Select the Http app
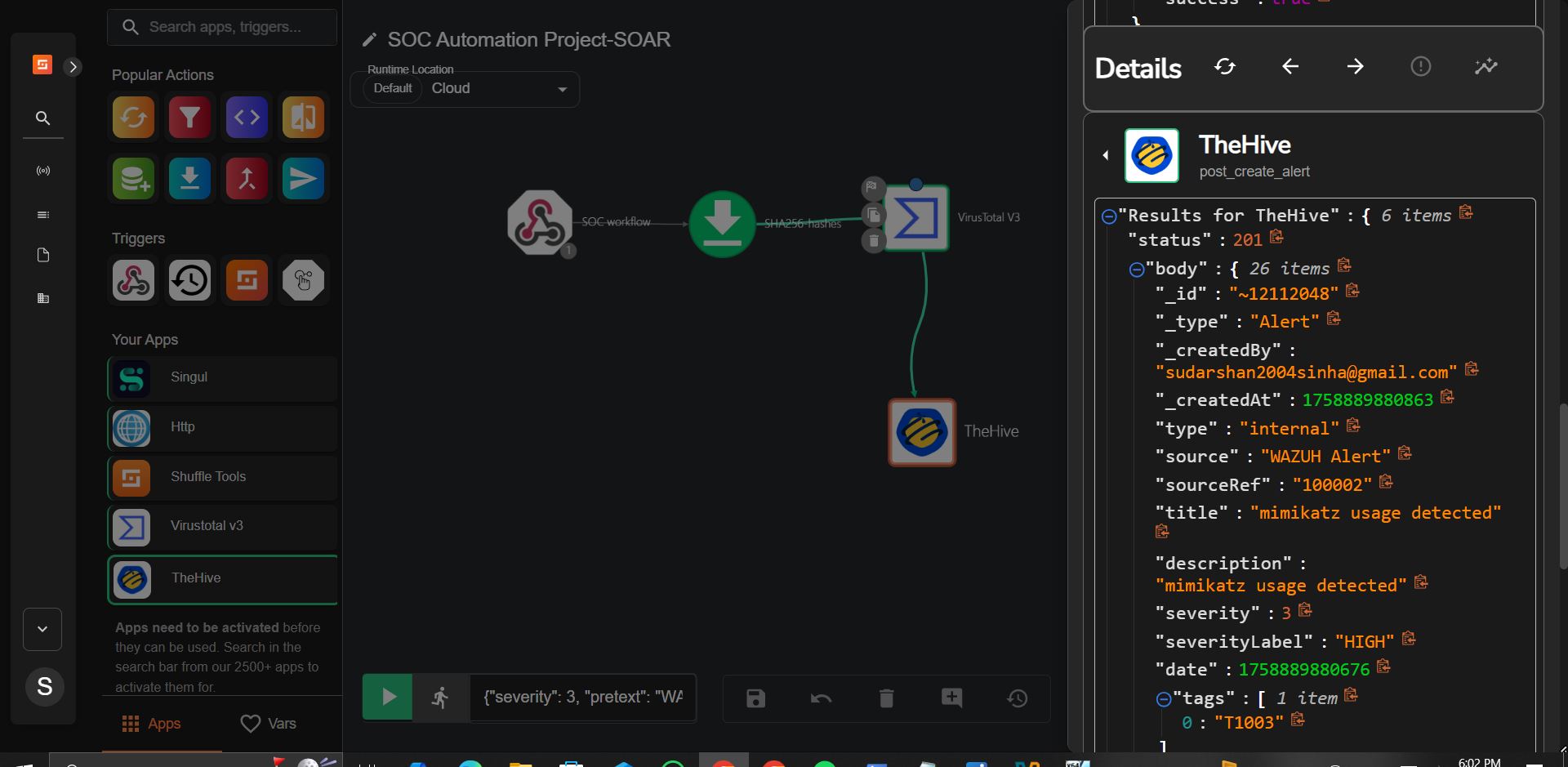1568x767 pixels. point(222,428)
